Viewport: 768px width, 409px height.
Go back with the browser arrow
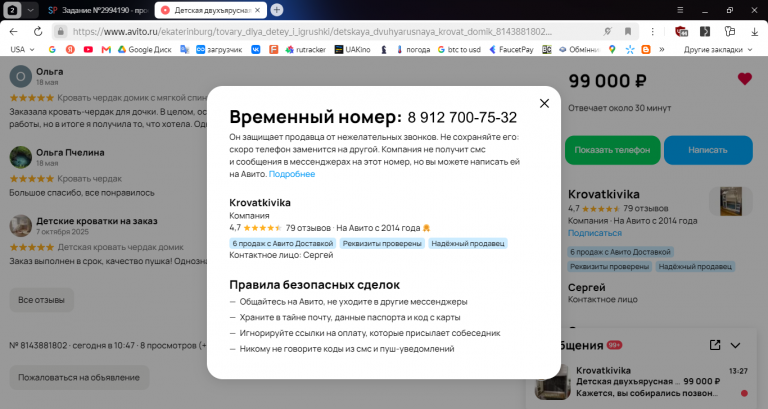pyautogui.click(x=13, y=31)
